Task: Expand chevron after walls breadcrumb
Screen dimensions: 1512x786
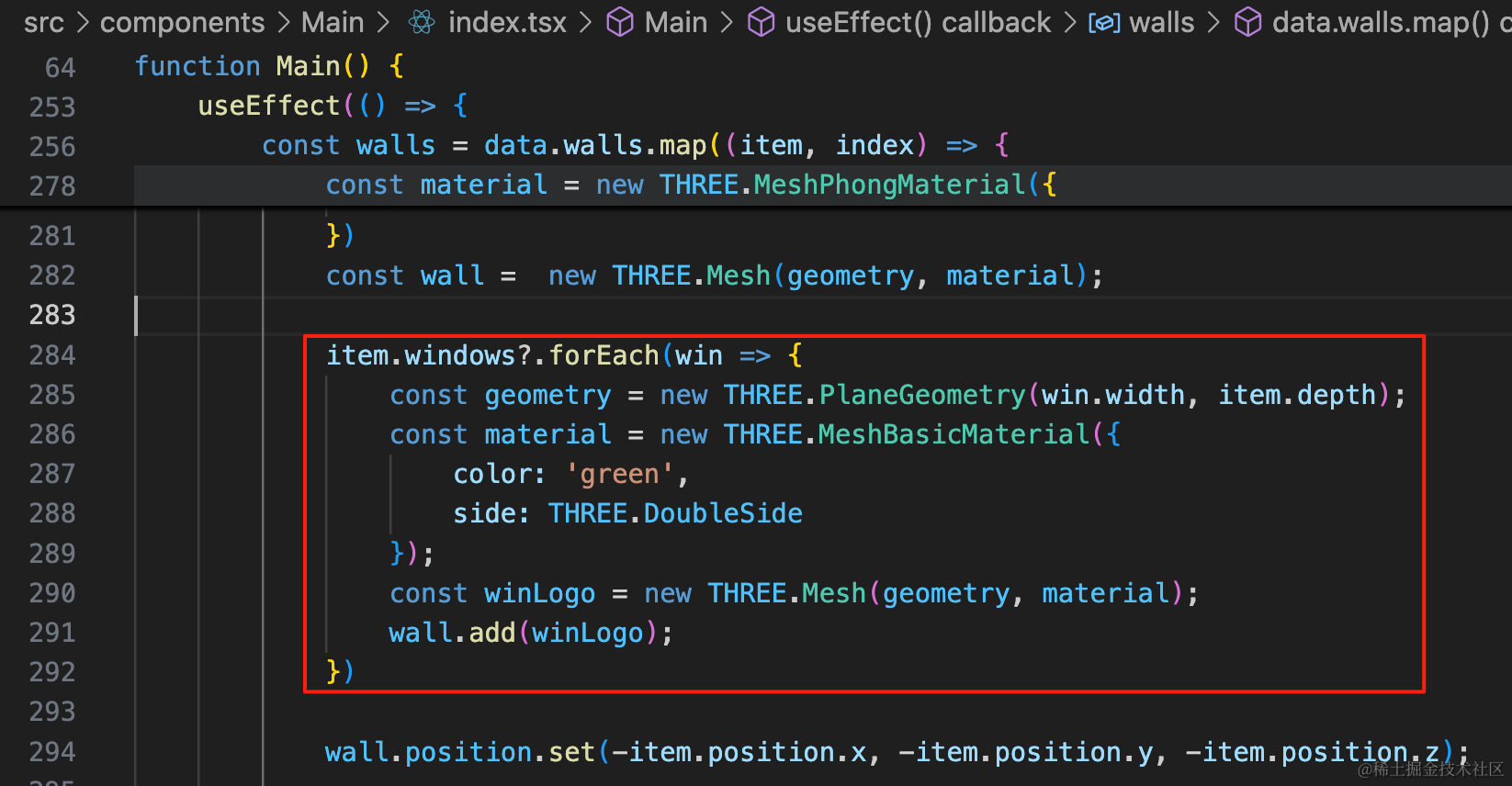Action: tap(1213, 23)
